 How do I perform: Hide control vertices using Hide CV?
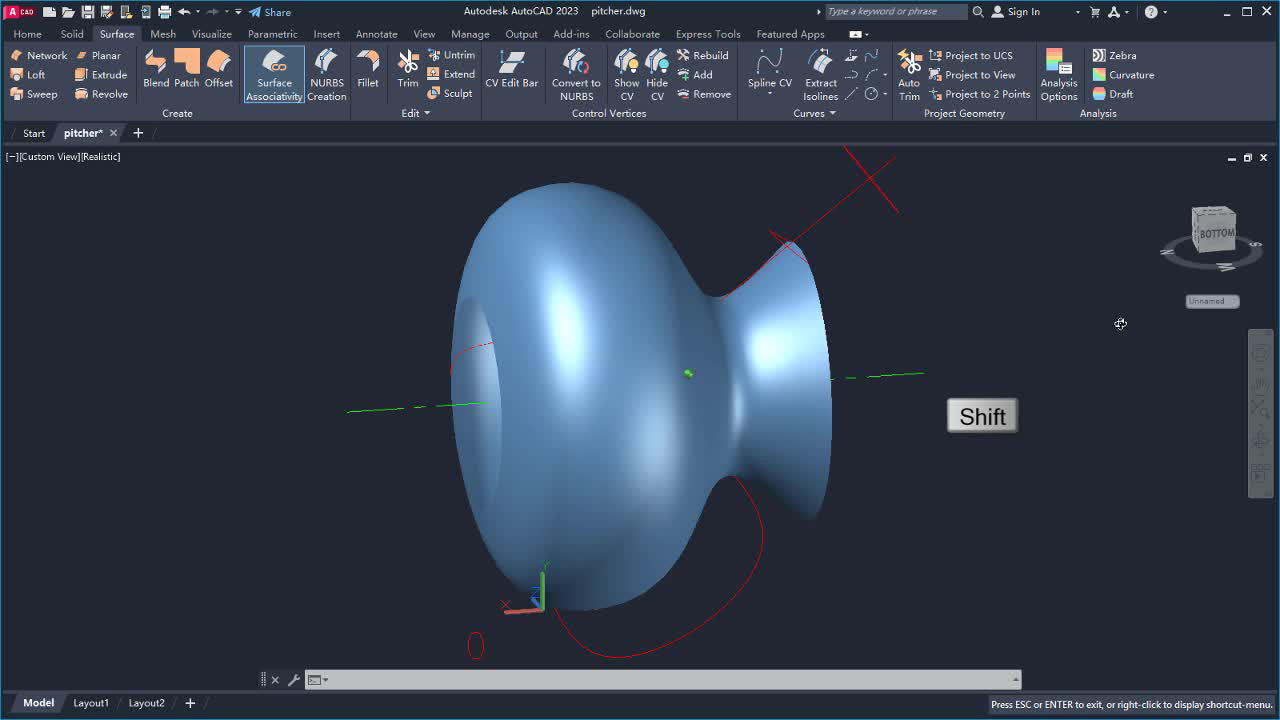tap(657, 74)
